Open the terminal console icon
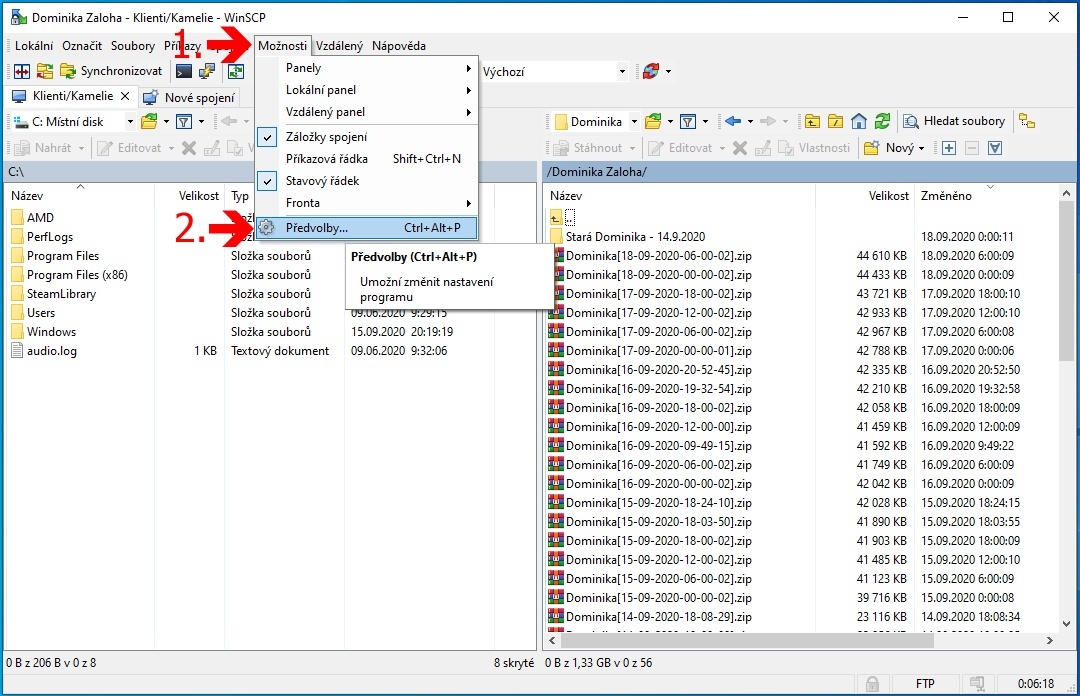Image resolution: width=1080 pixels, height=696 pixels. (x=183, y=71)
